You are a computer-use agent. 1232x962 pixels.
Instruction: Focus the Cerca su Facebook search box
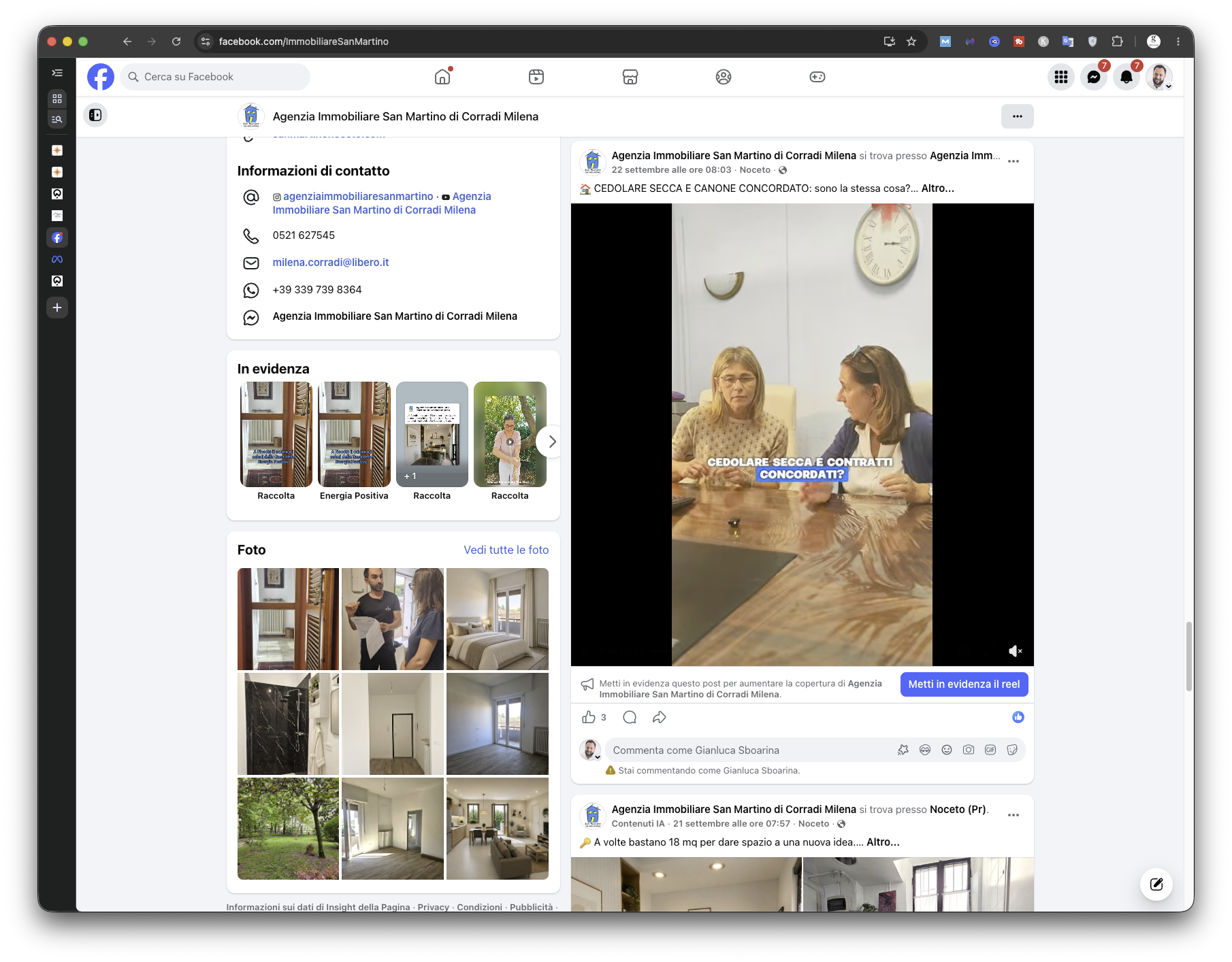coord(215,77)
